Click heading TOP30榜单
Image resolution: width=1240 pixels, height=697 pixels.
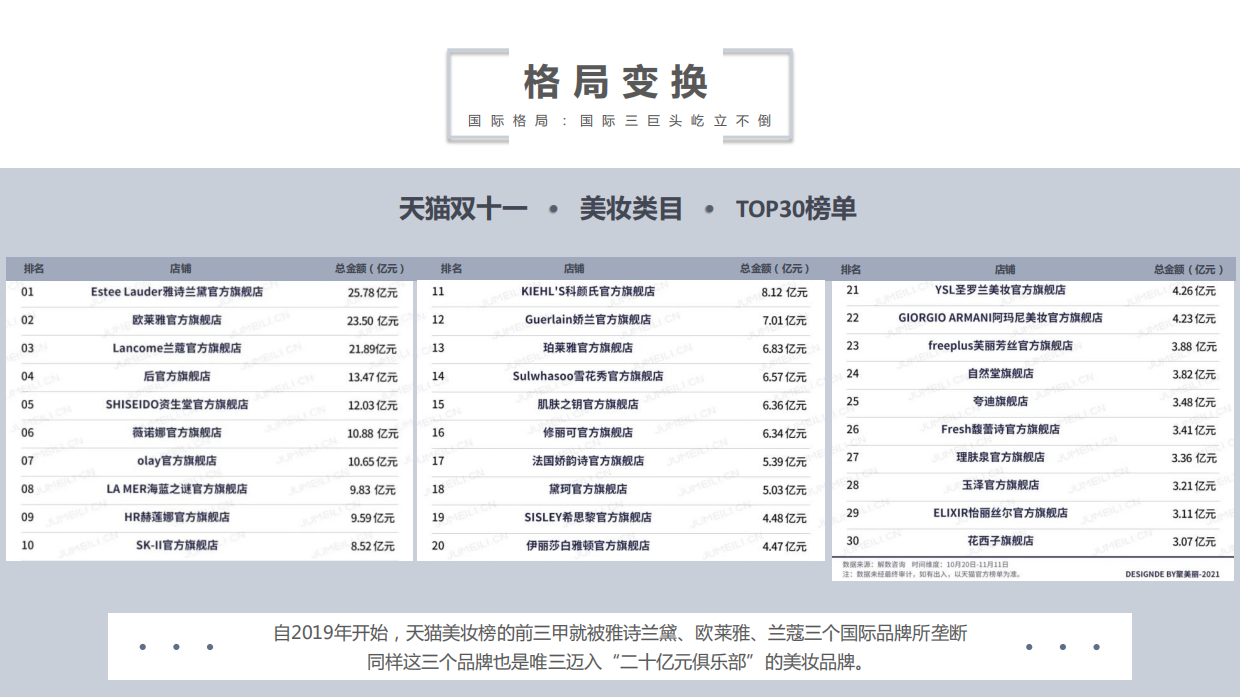796,209
